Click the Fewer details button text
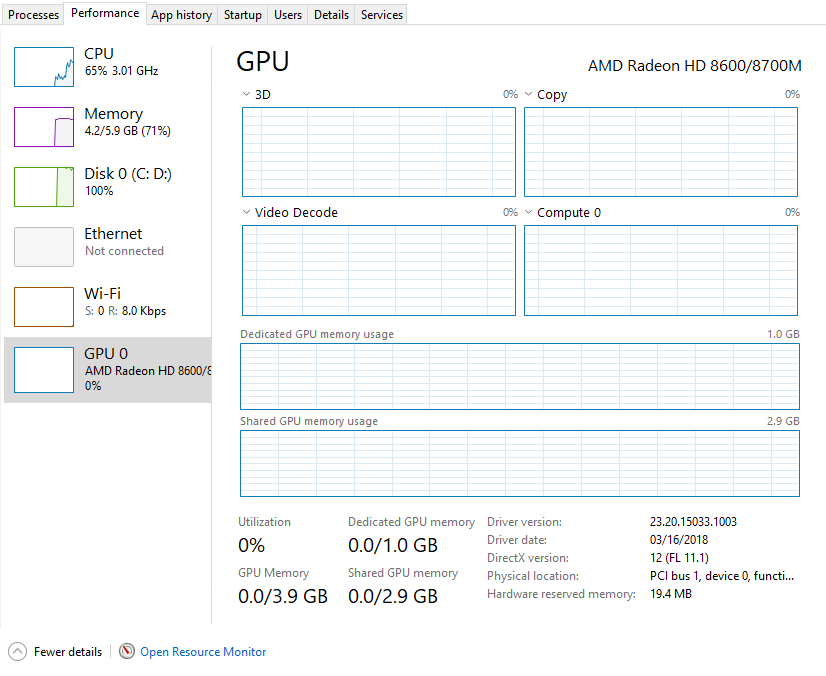 [68, 652]
